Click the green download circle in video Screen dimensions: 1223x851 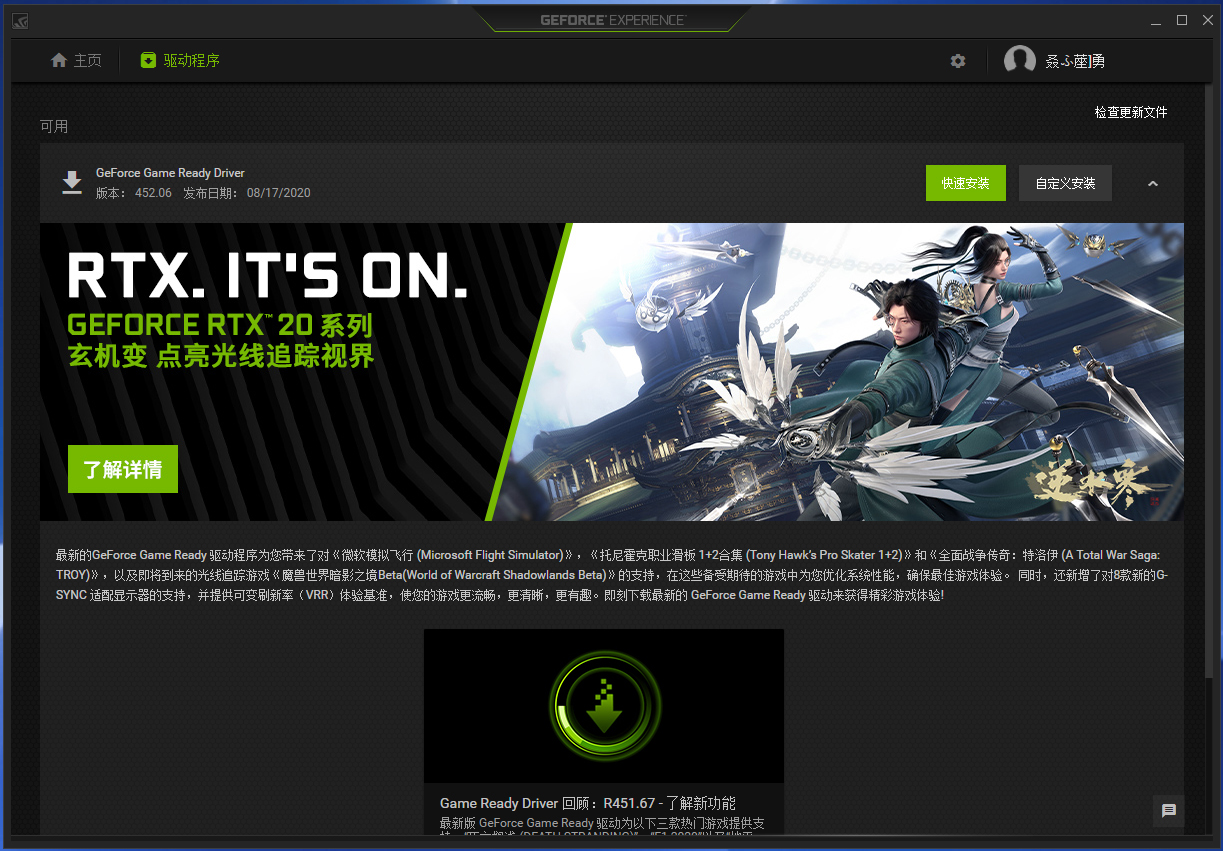[604, 705]
